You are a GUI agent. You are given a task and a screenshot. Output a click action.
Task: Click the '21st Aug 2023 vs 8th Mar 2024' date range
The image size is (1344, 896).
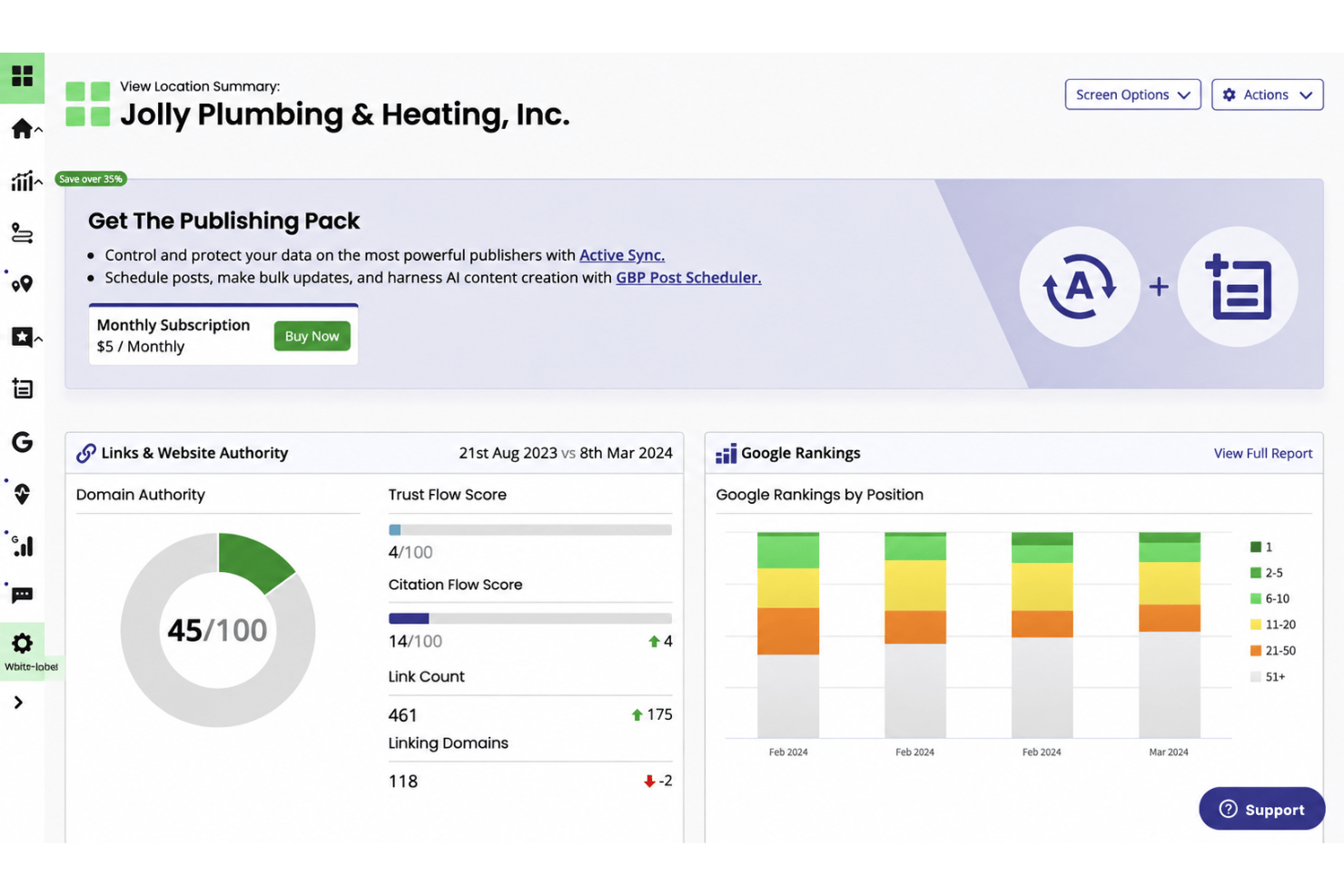click(566, 453)
